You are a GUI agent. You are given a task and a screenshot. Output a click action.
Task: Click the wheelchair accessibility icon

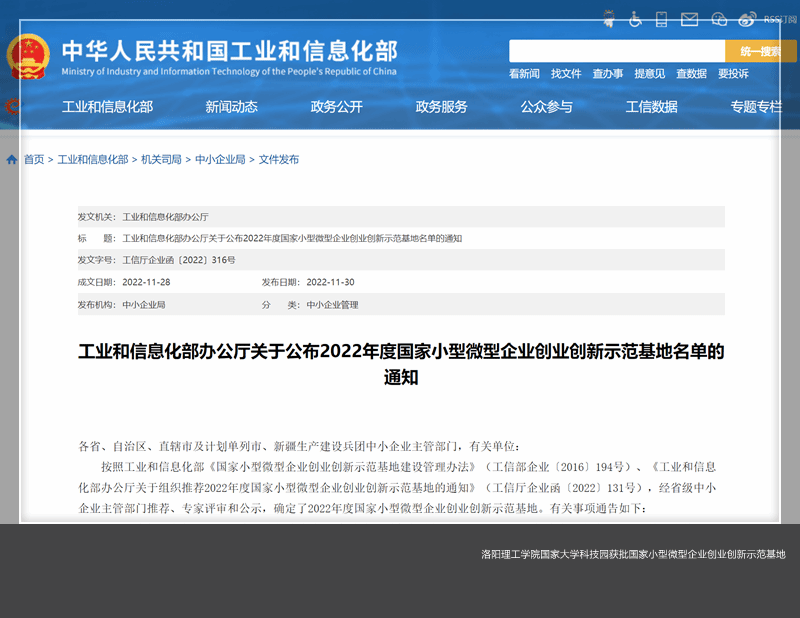pyautogui.click(x=635, y=19)
